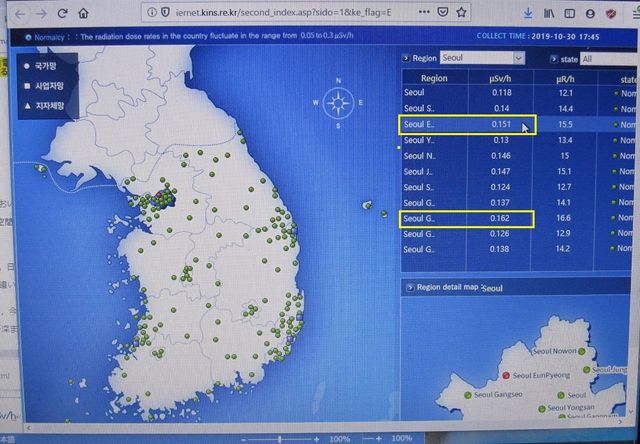
Task: Click the µSv/h column header
Action: [501, 77]
